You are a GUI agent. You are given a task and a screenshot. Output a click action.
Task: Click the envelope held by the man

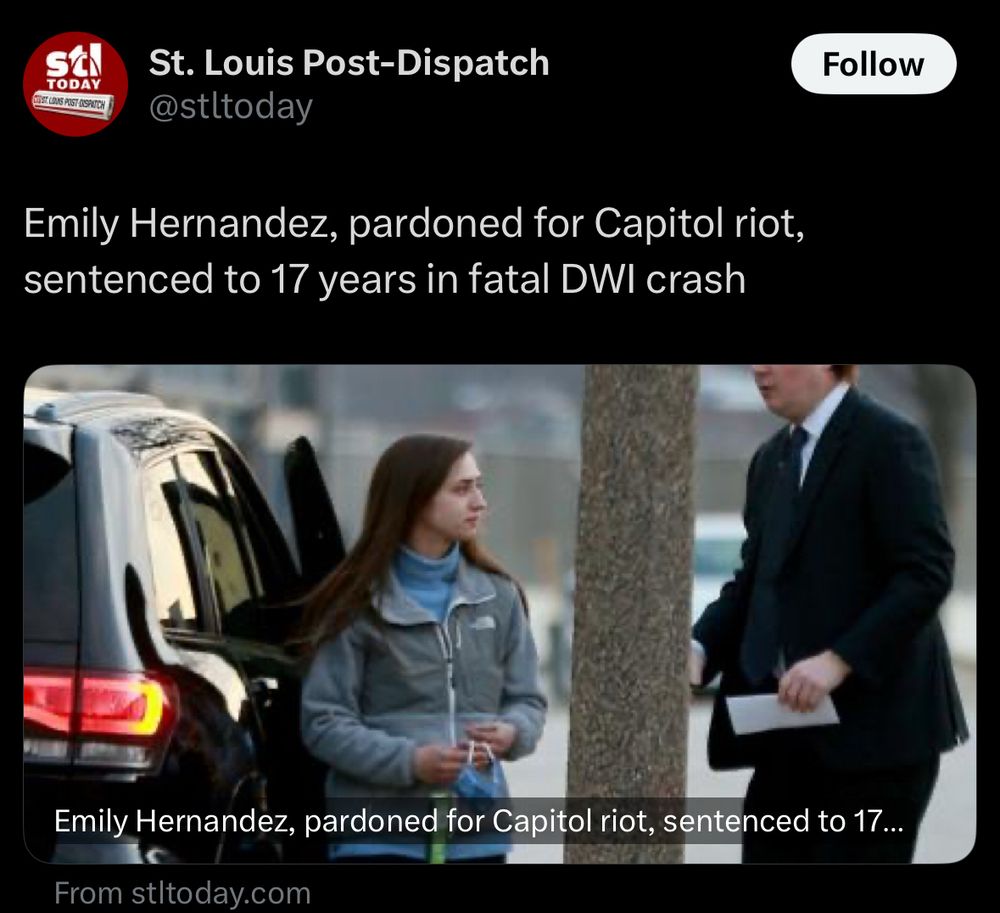(x=781, y=713)
